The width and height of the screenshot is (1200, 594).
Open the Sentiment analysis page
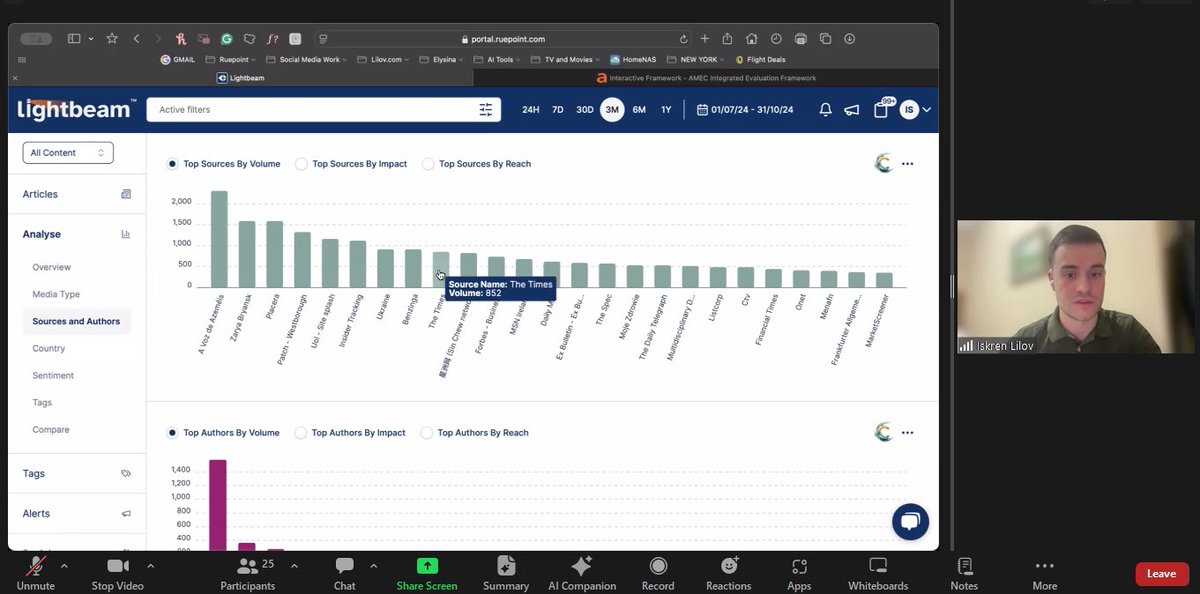(53, 376)
